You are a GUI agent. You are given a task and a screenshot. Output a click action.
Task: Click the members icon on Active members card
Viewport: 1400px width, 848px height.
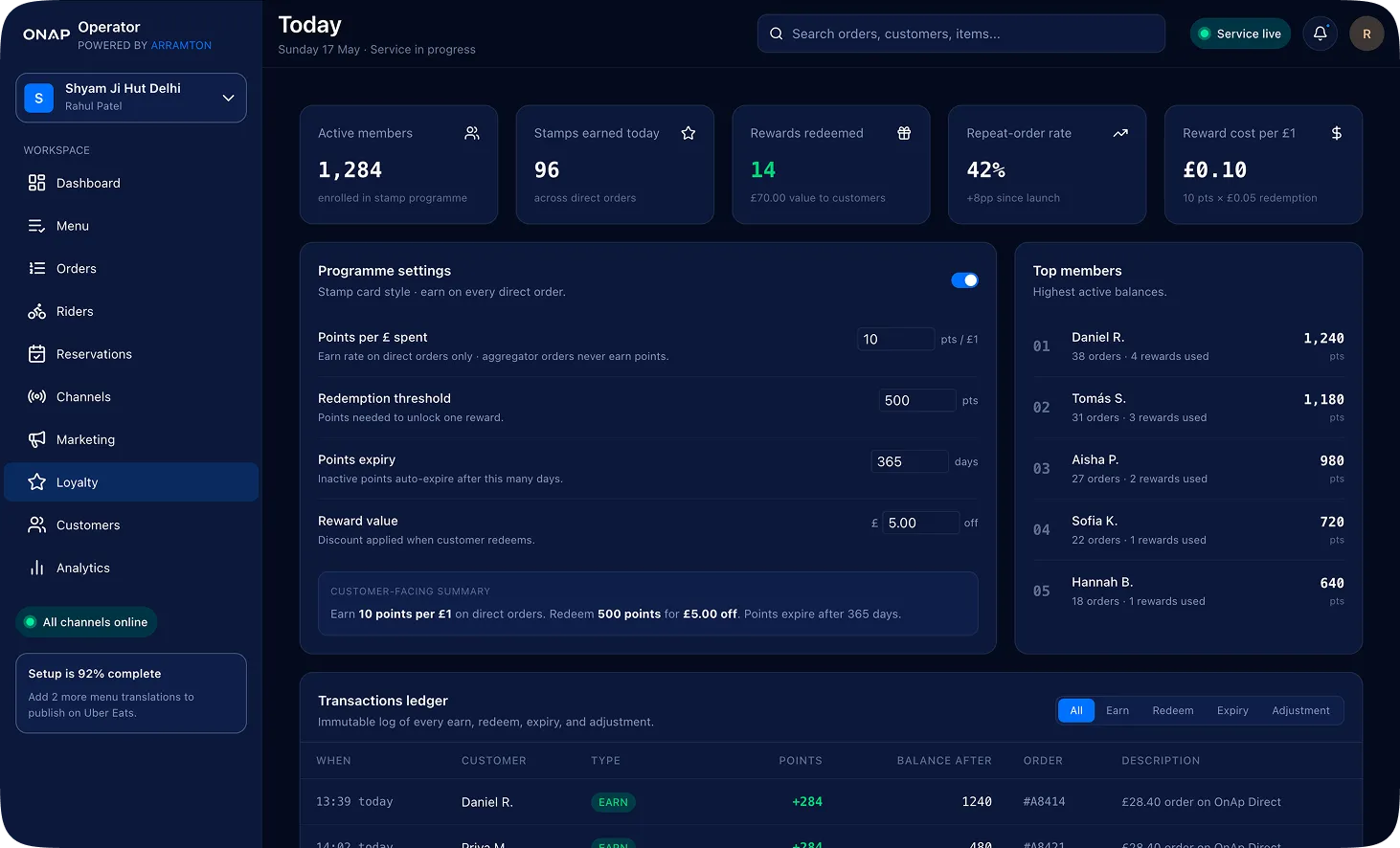(472, 133)
